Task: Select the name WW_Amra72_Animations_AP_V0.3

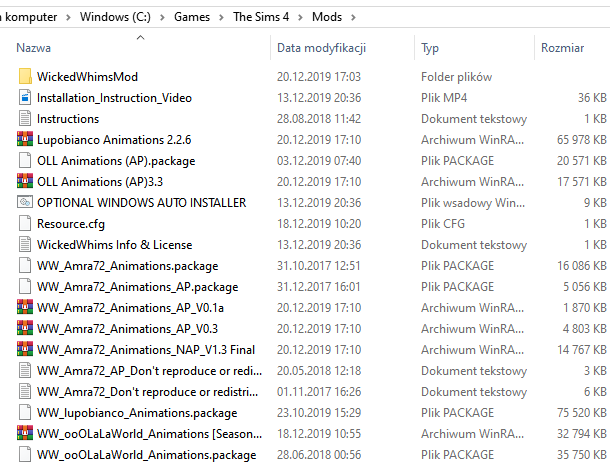Action: click(127, 329)
